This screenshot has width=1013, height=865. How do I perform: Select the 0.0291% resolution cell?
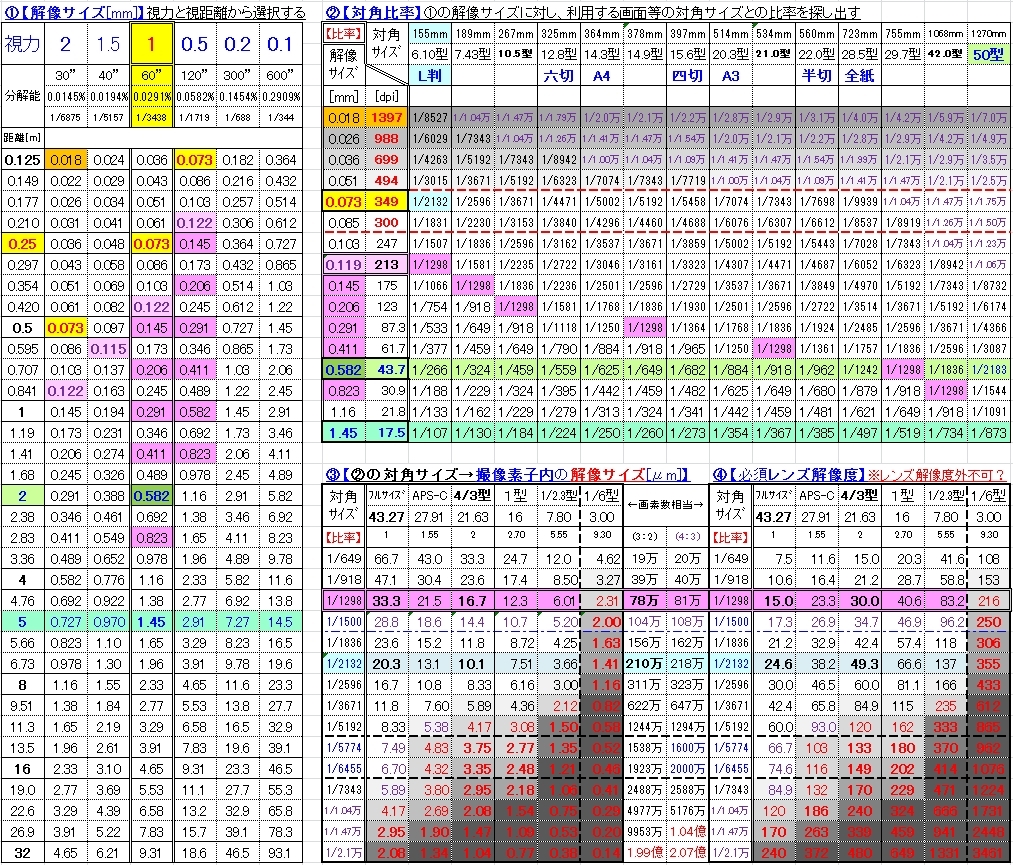(151, 96)
